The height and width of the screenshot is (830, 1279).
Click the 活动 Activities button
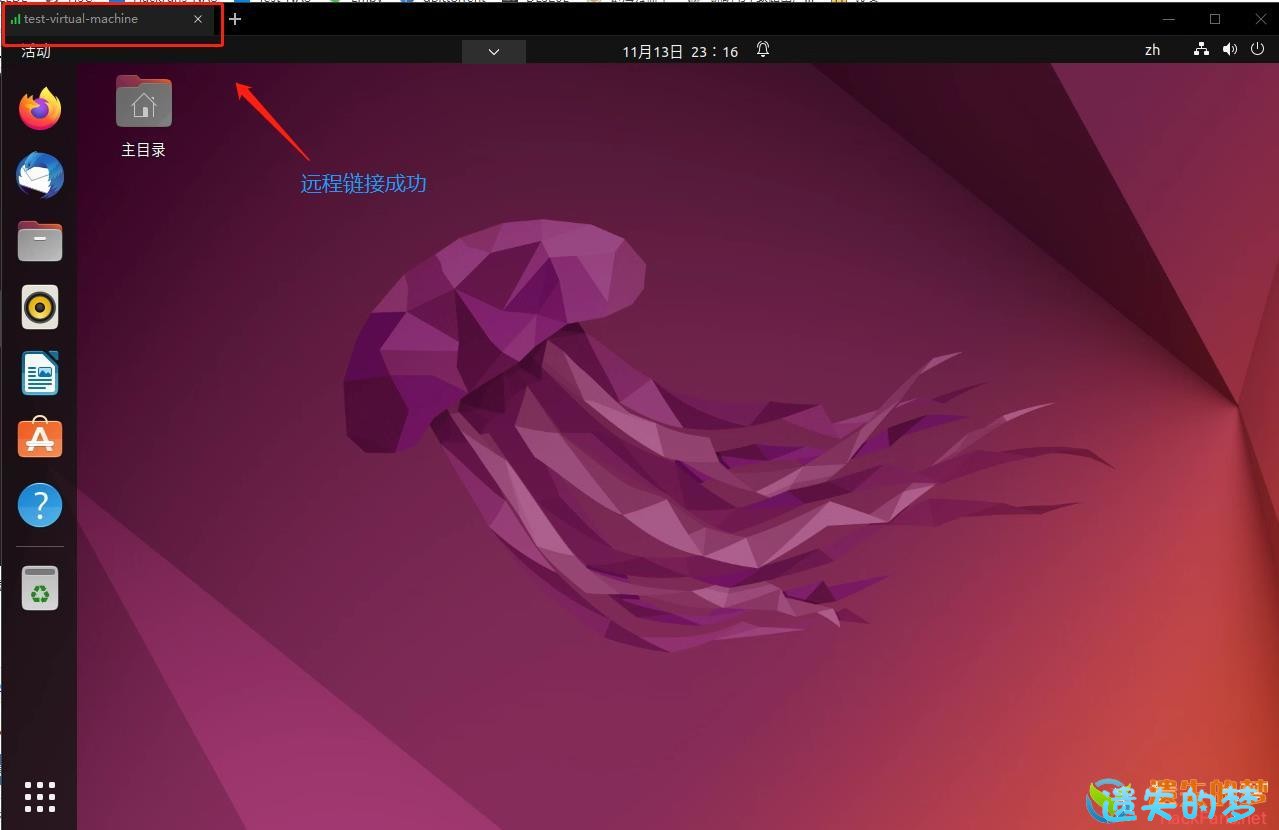[x=36, y=51]
